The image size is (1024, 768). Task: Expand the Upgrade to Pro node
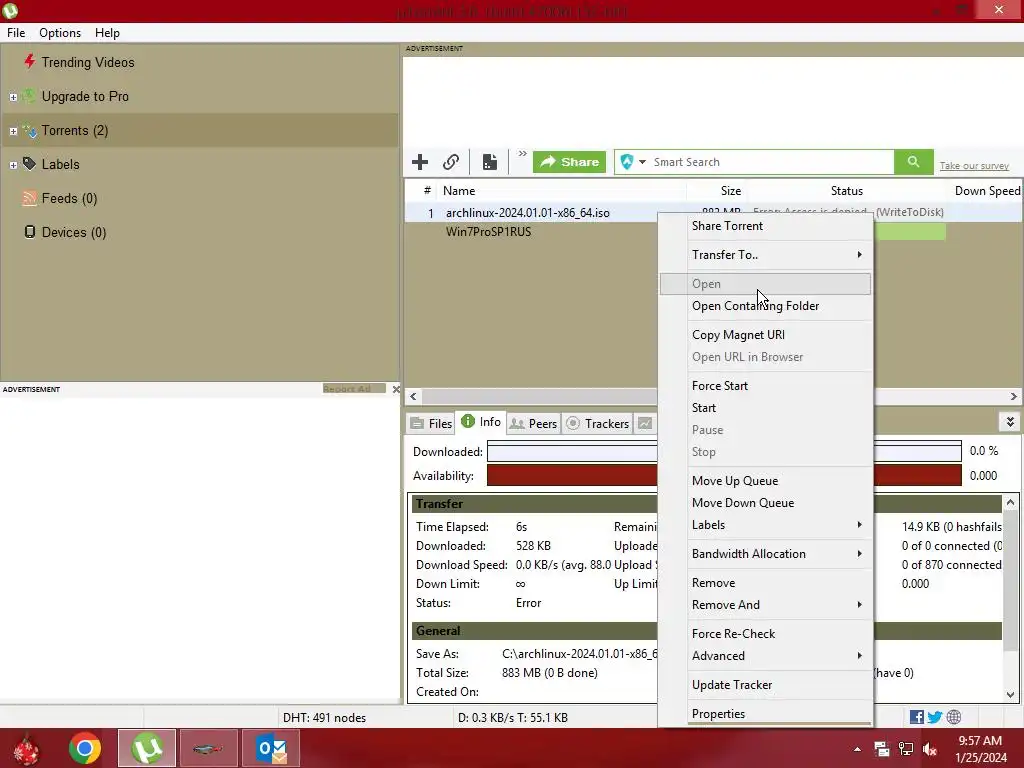click(13, 97)
